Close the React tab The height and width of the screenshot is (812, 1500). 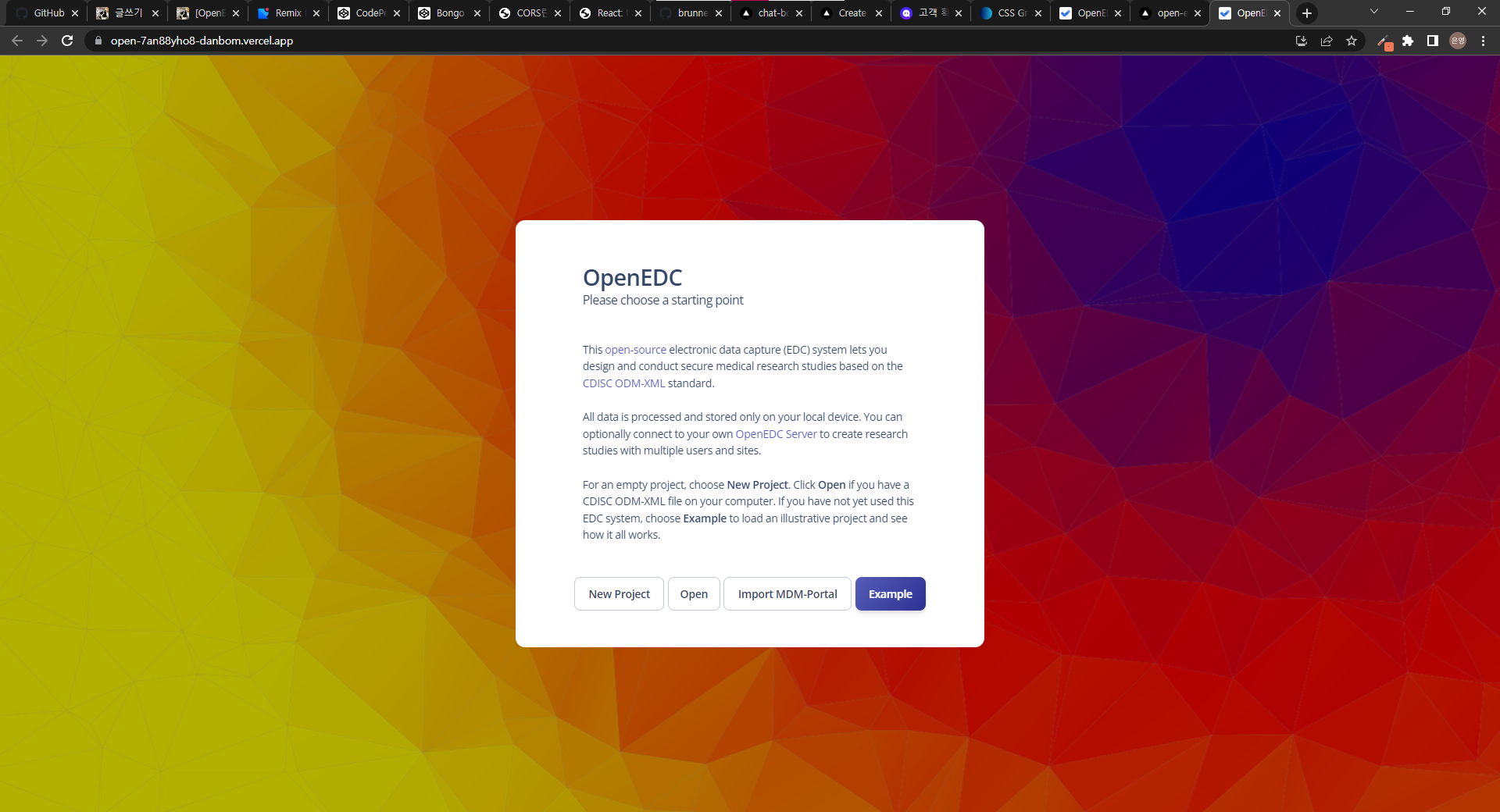pos(638,13)
